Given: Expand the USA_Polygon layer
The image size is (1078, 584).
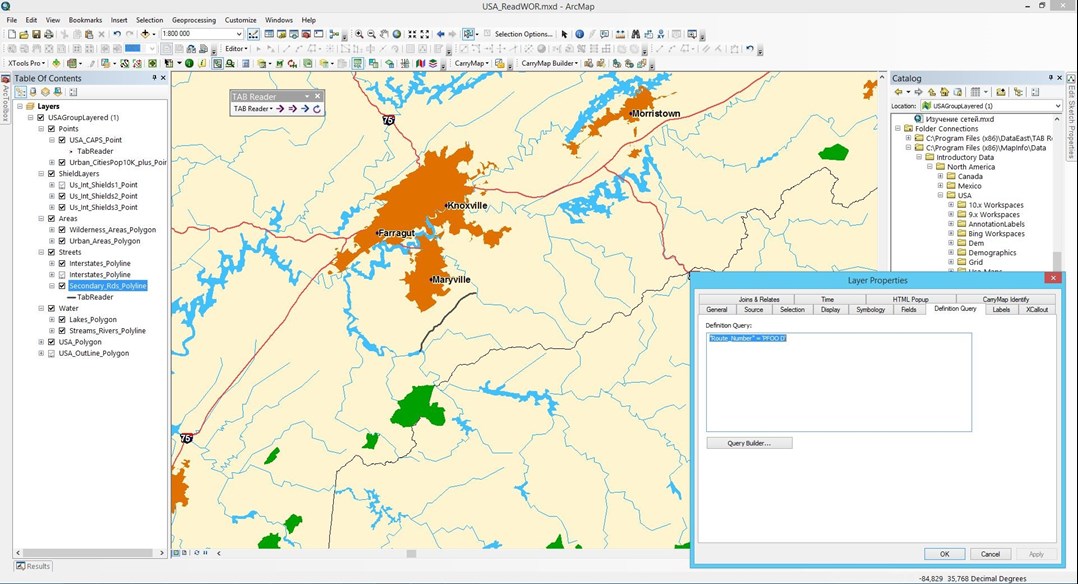Looking at the screenshot, I should (41, 342).
